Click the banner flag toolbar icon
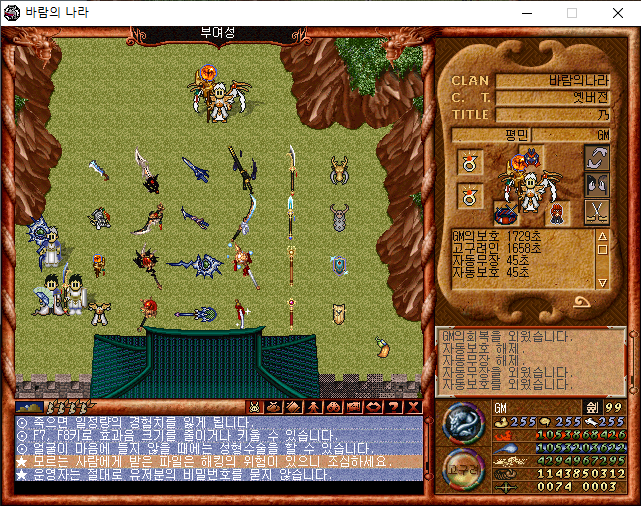This screenshot has height=506, width=641. (354, 407)
